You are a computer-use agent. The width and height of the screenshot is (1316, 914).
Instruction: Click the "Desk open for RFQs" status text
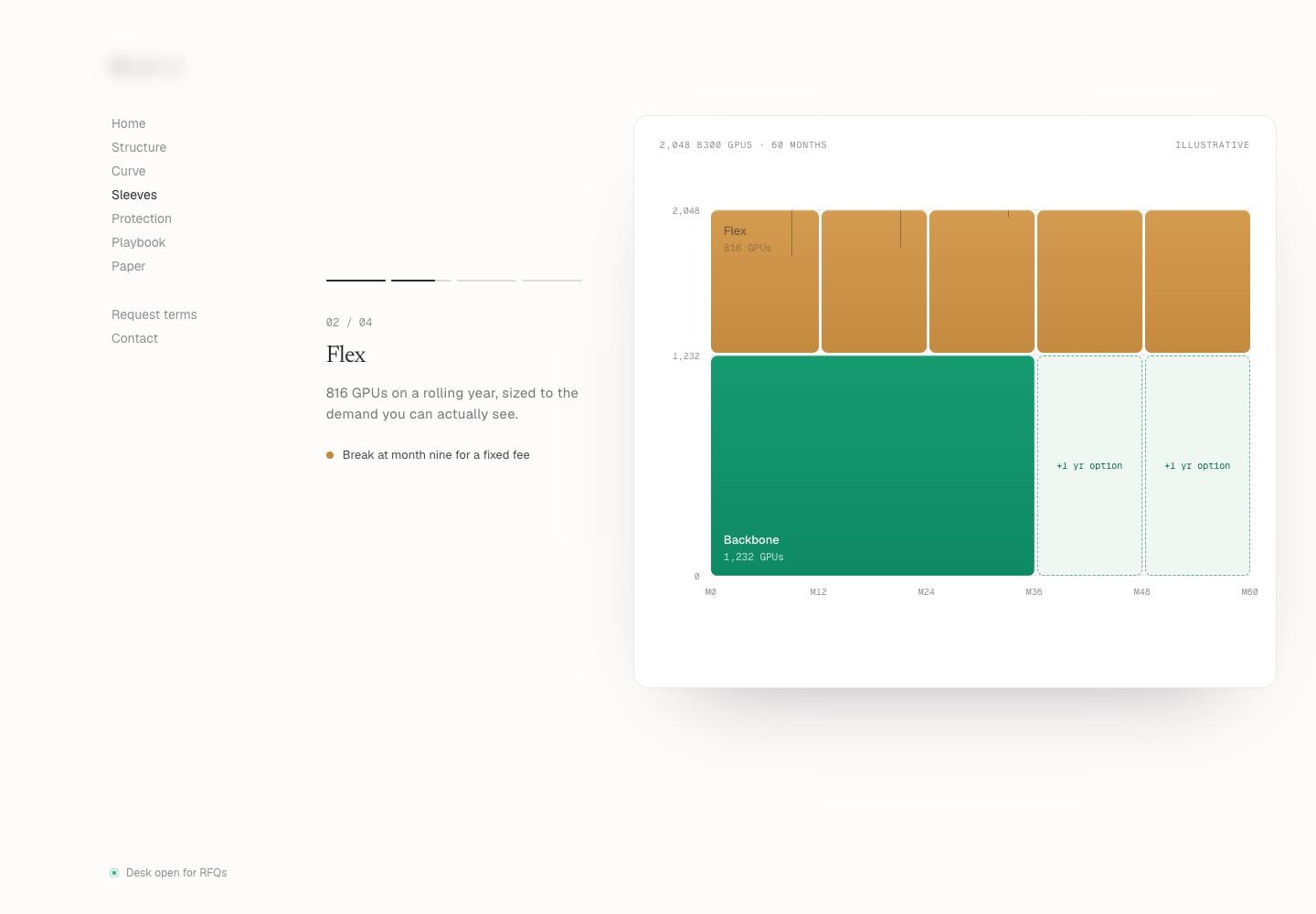point(176,873)
